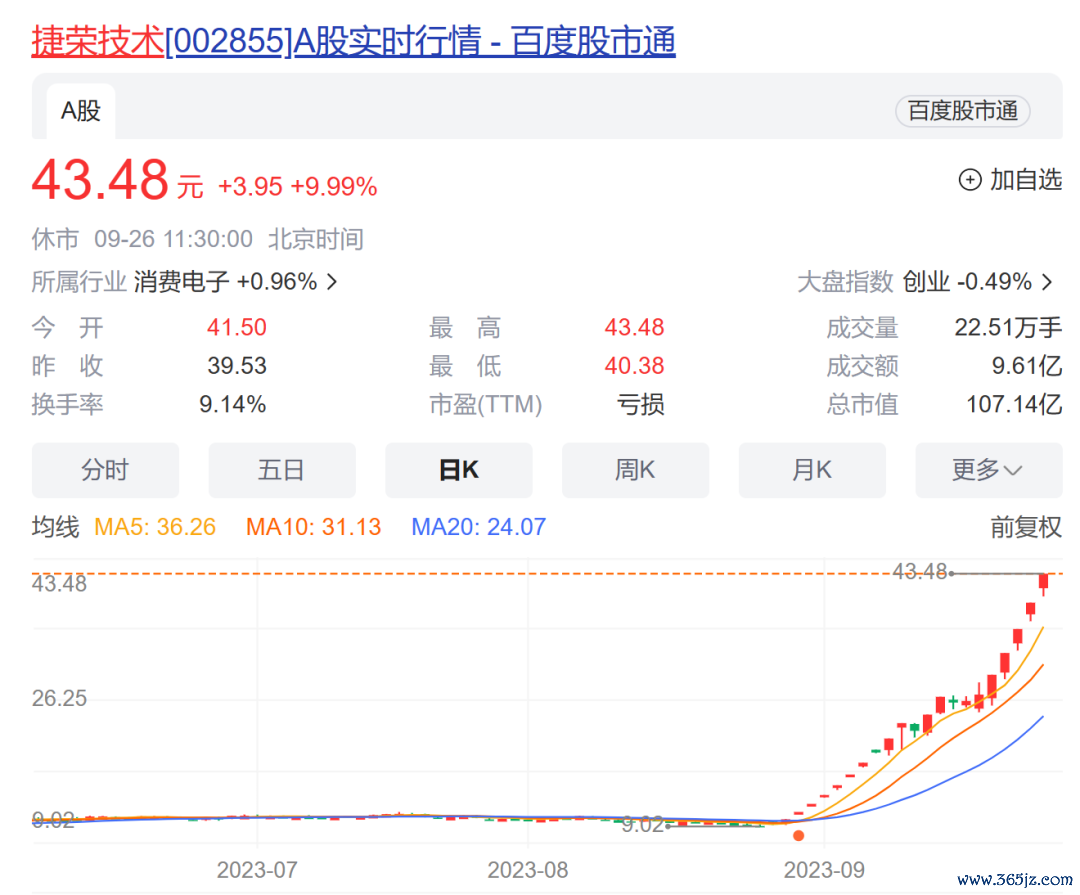Click the 前复权 adjustment option

pos(1026,527)
